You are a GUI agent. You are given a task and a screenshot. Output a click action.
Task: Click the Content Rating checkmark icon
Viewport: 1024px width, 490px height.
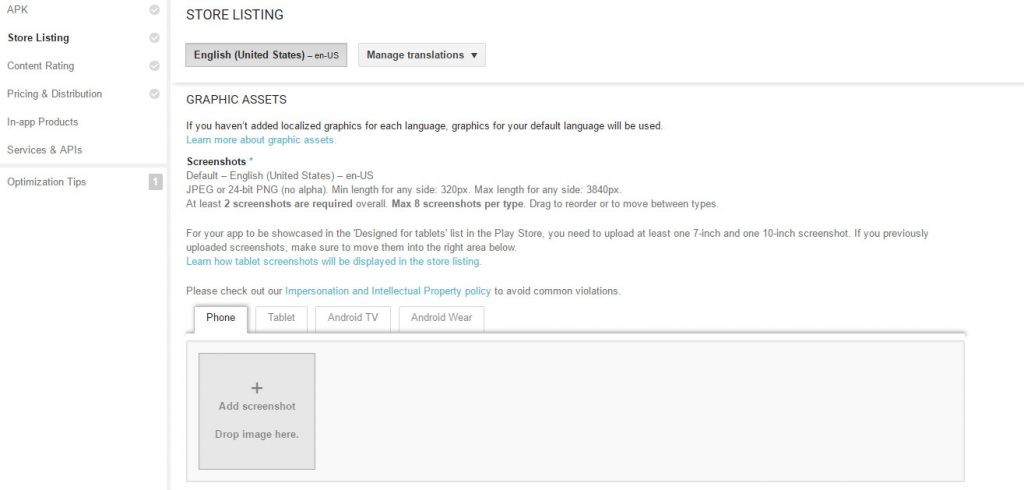(154, 66)
